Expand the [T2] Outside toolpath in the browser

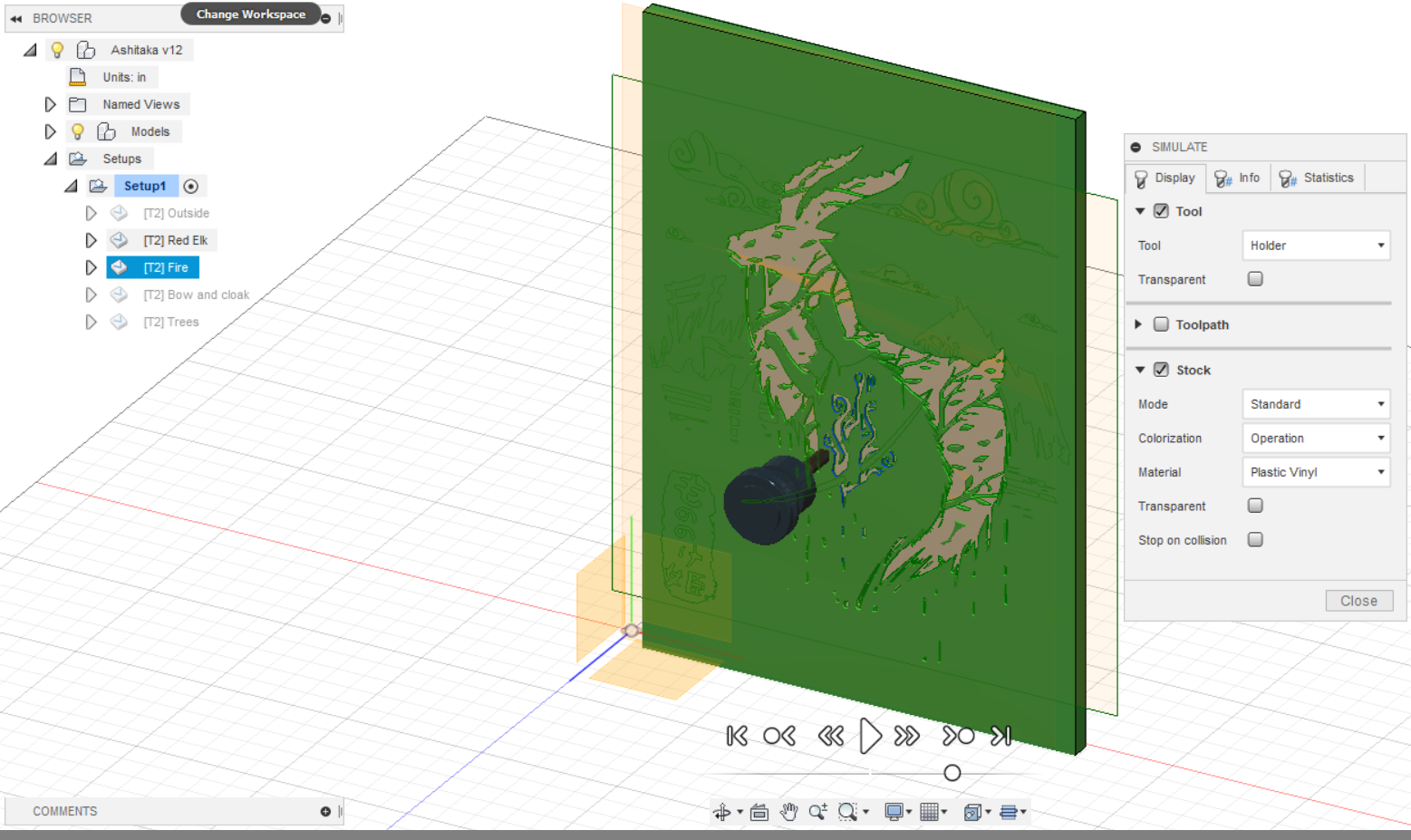[x=91, y=213]
